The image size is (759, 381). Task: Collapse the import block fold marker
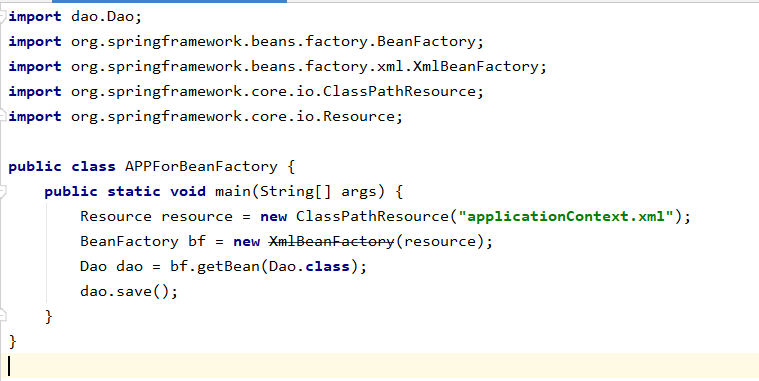coord(2,16)
